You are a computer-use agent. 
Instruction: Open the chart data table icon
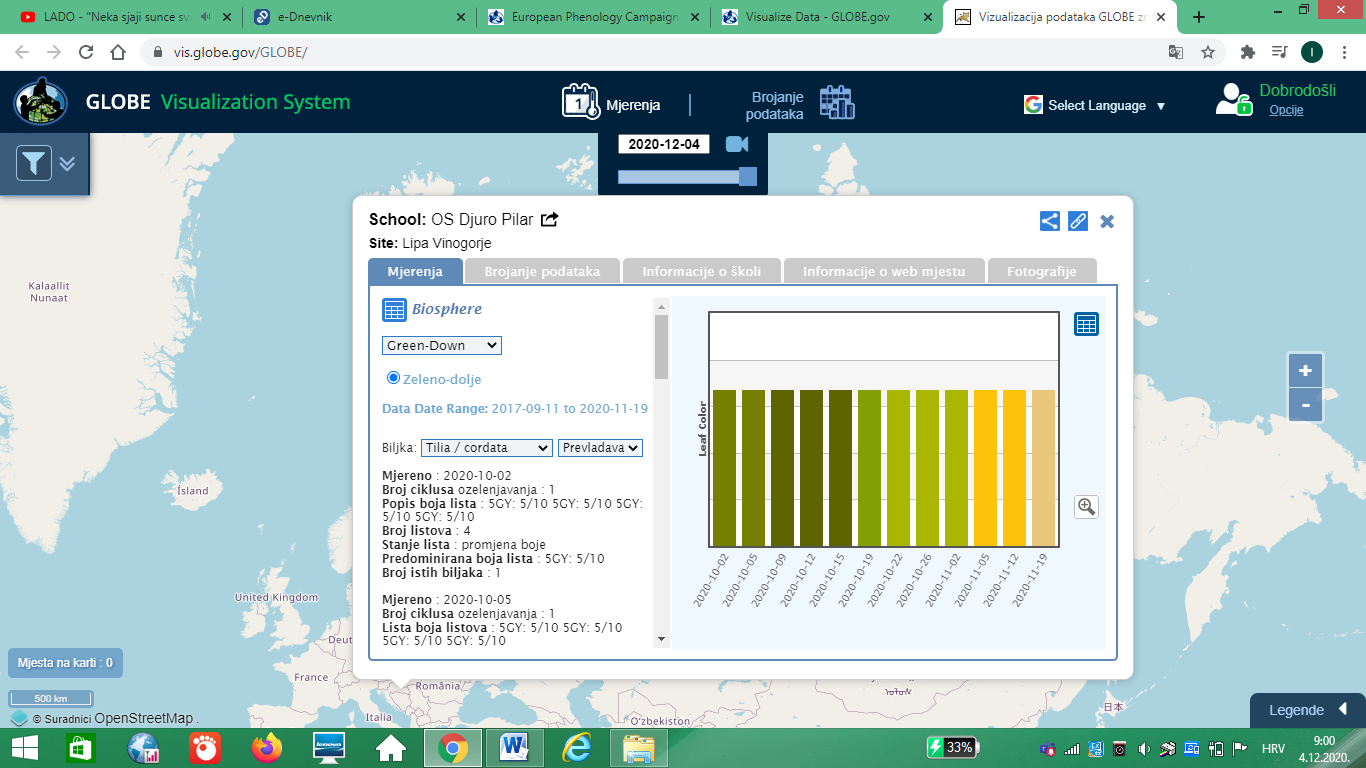pos(1086,324)
